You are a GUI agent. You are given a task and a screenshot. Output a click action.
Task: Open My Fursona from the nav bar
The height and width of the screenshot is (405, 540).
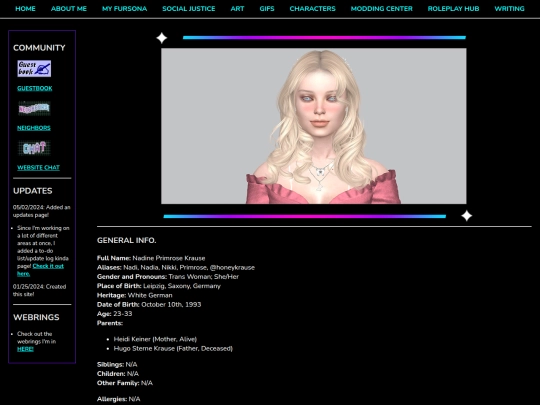click(124, 9)
